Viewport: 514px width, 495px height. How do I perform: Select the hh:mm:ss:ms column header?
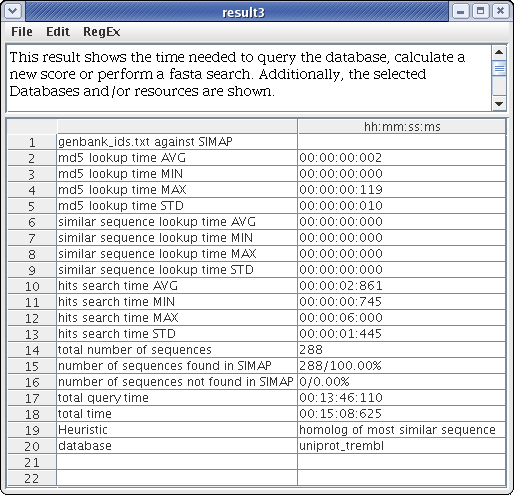click(402, 127)
